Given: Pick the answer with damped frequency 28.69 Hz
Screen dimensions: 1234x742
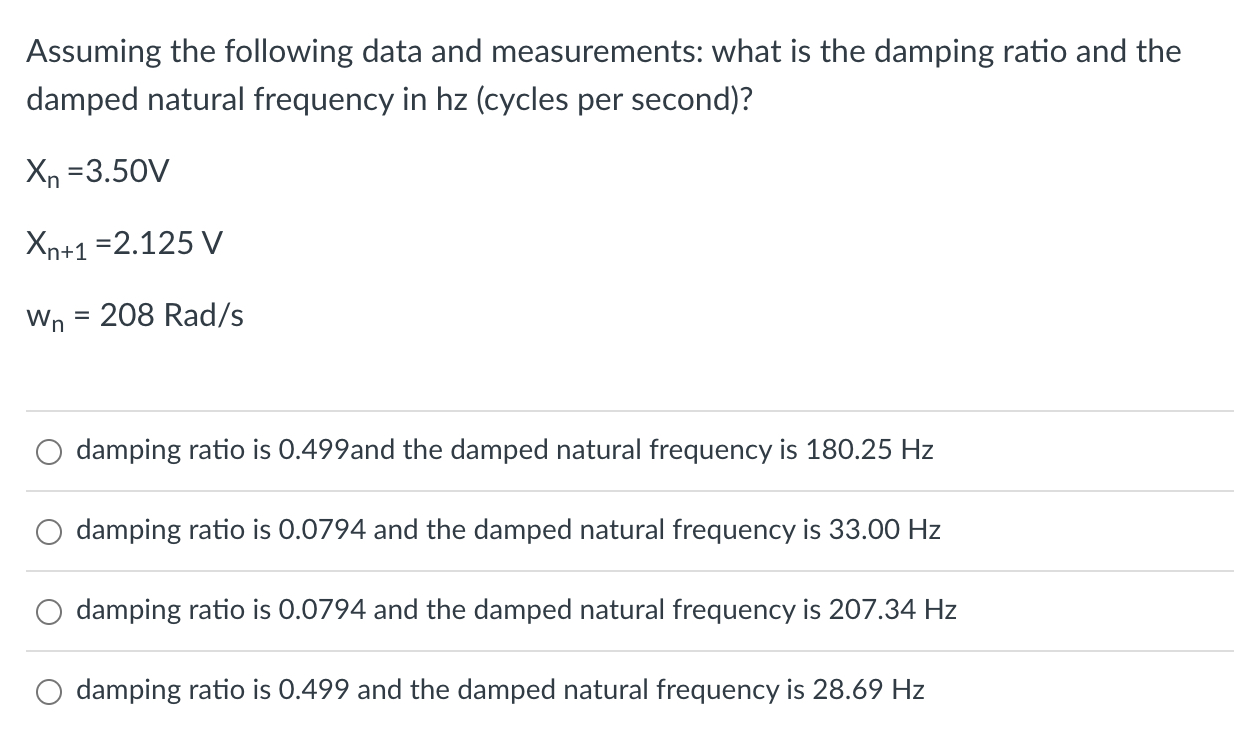Looking at the screenshot, I should 500,690.
